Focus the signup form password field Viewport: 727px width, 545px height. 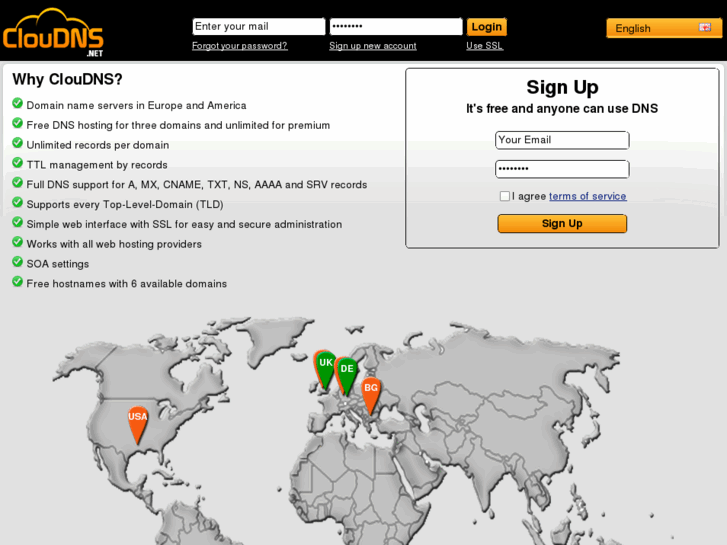(x=562, y=169)
